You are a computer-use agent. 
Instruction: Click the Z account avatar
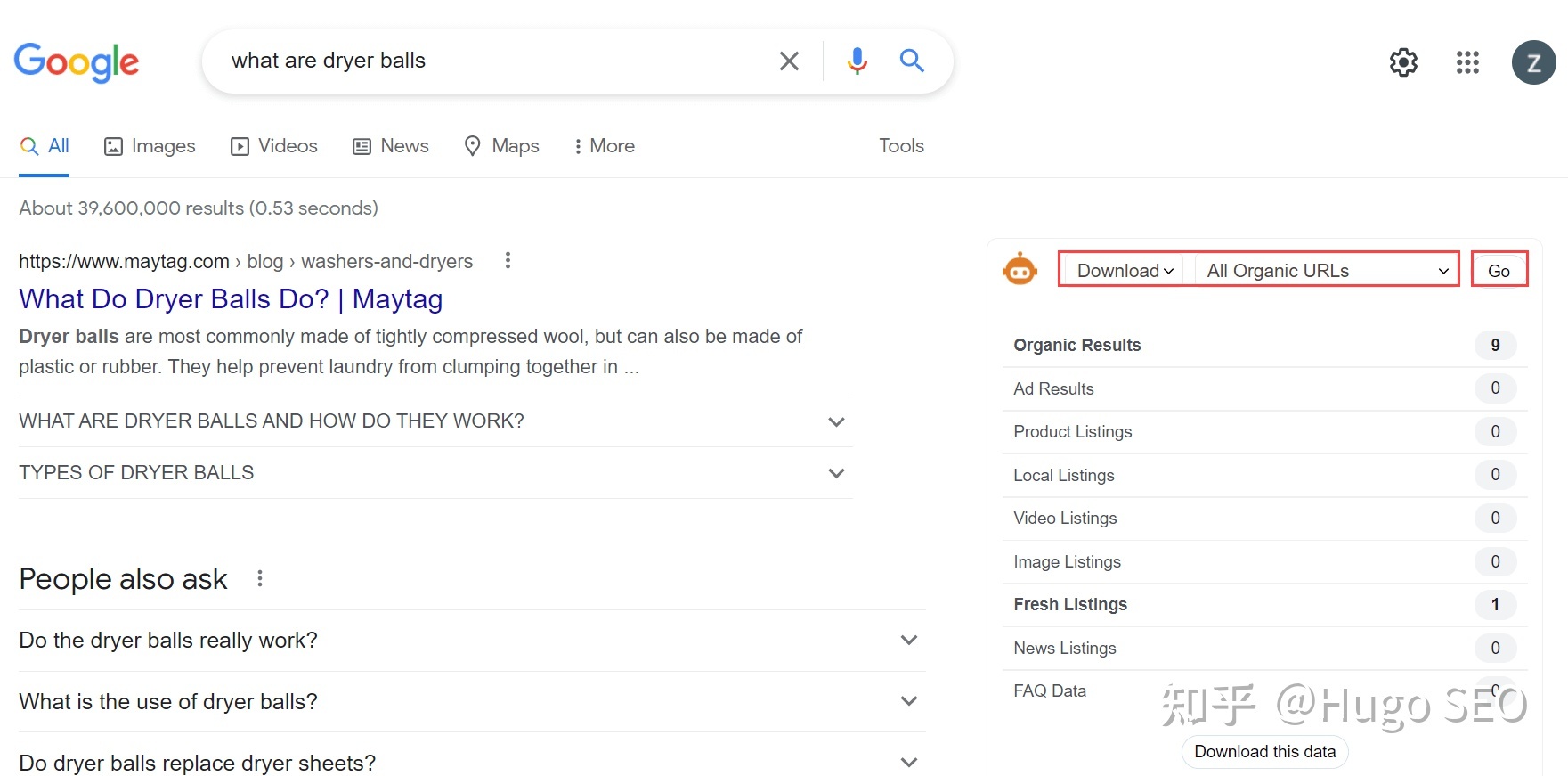pyautogui.click(x=1533, y=62)
